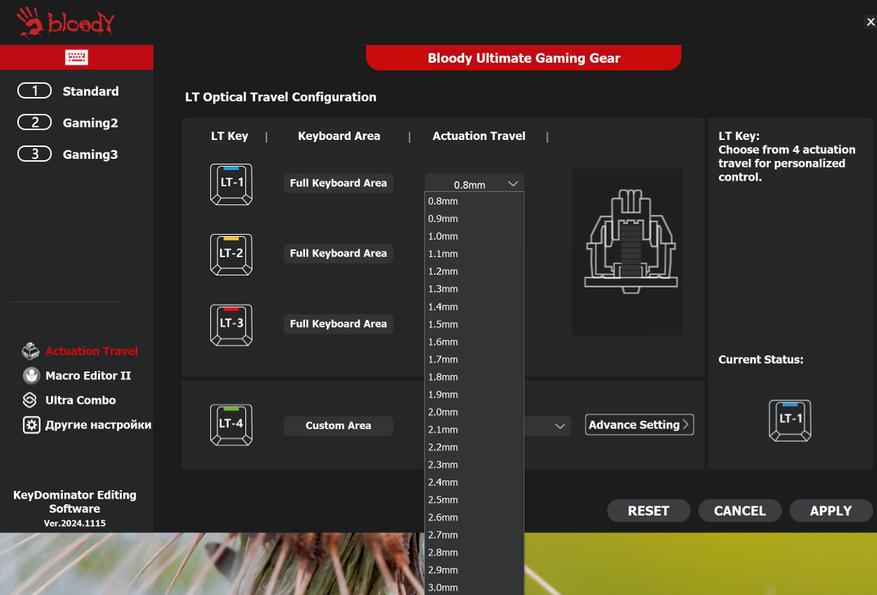Choose 2.8mm actuation travel

click(474, 552)
